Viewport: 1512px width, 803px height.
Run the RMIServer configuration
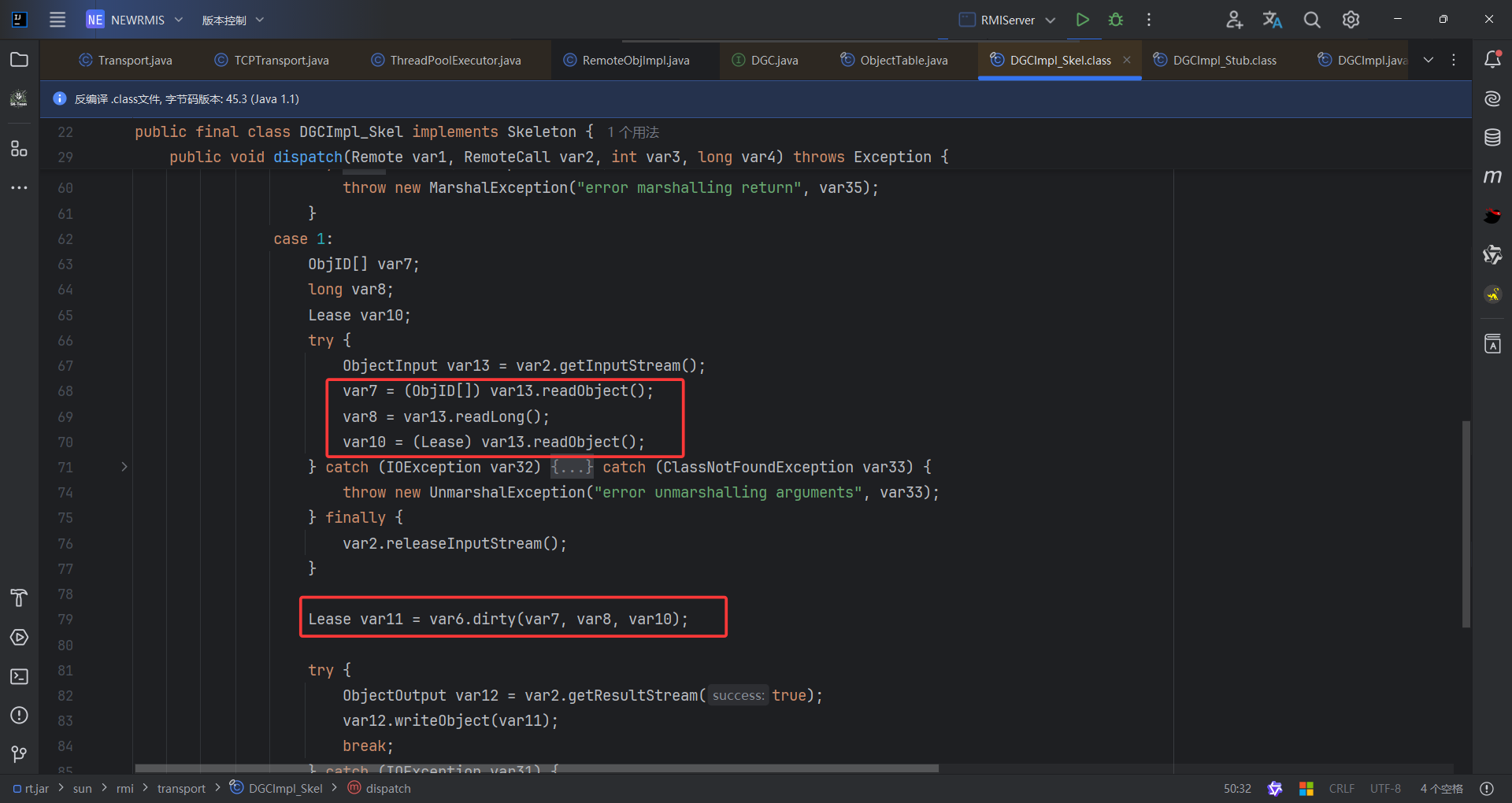pos(1083,20)
